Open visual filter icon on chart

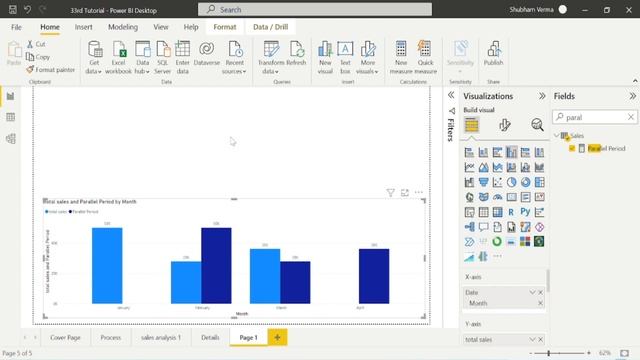(391, 193)
